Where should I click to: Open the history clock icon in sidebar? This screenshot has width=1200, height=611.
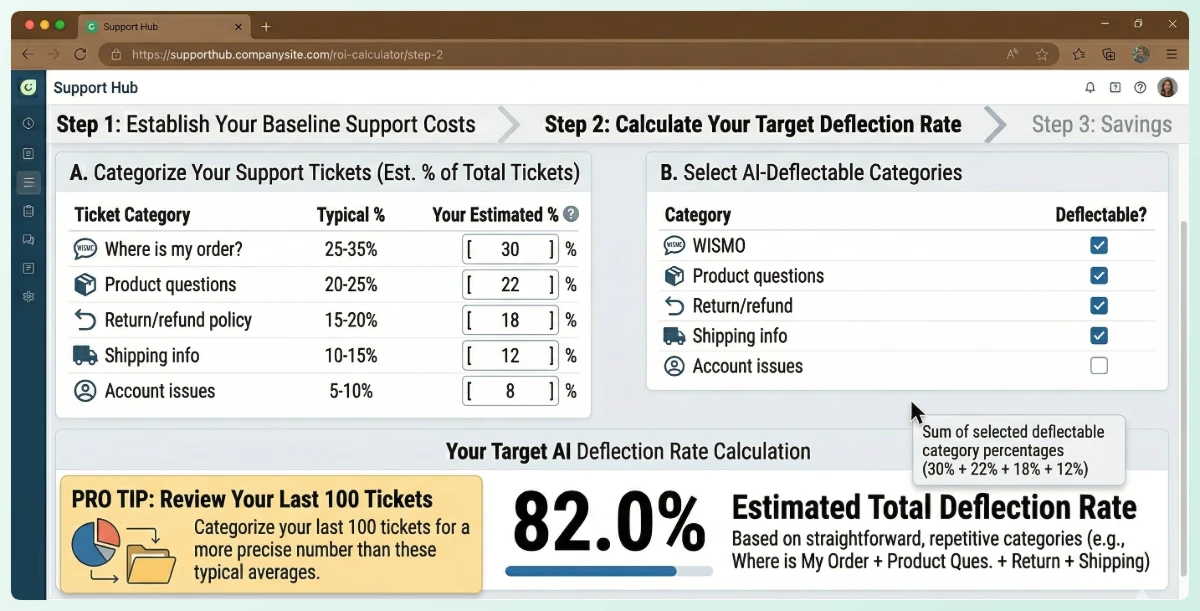click(28, 124)
